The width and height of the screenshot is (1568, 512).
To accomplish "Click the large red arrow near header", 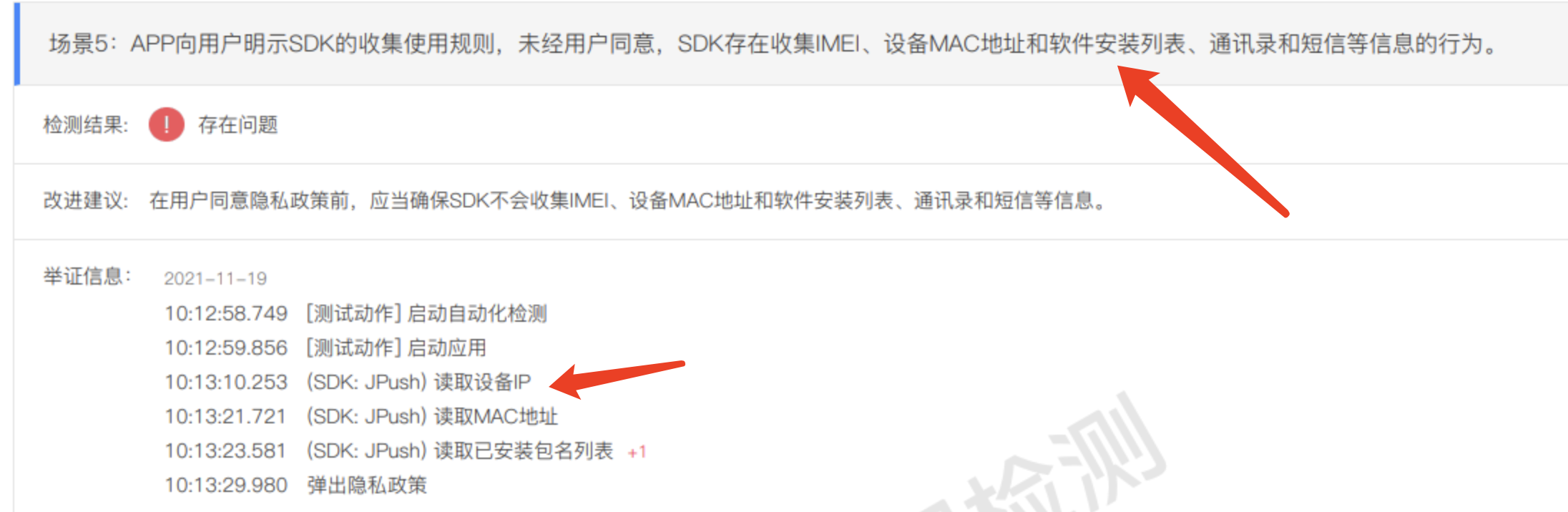I will pyautogui.click(x=1202, y=140).
